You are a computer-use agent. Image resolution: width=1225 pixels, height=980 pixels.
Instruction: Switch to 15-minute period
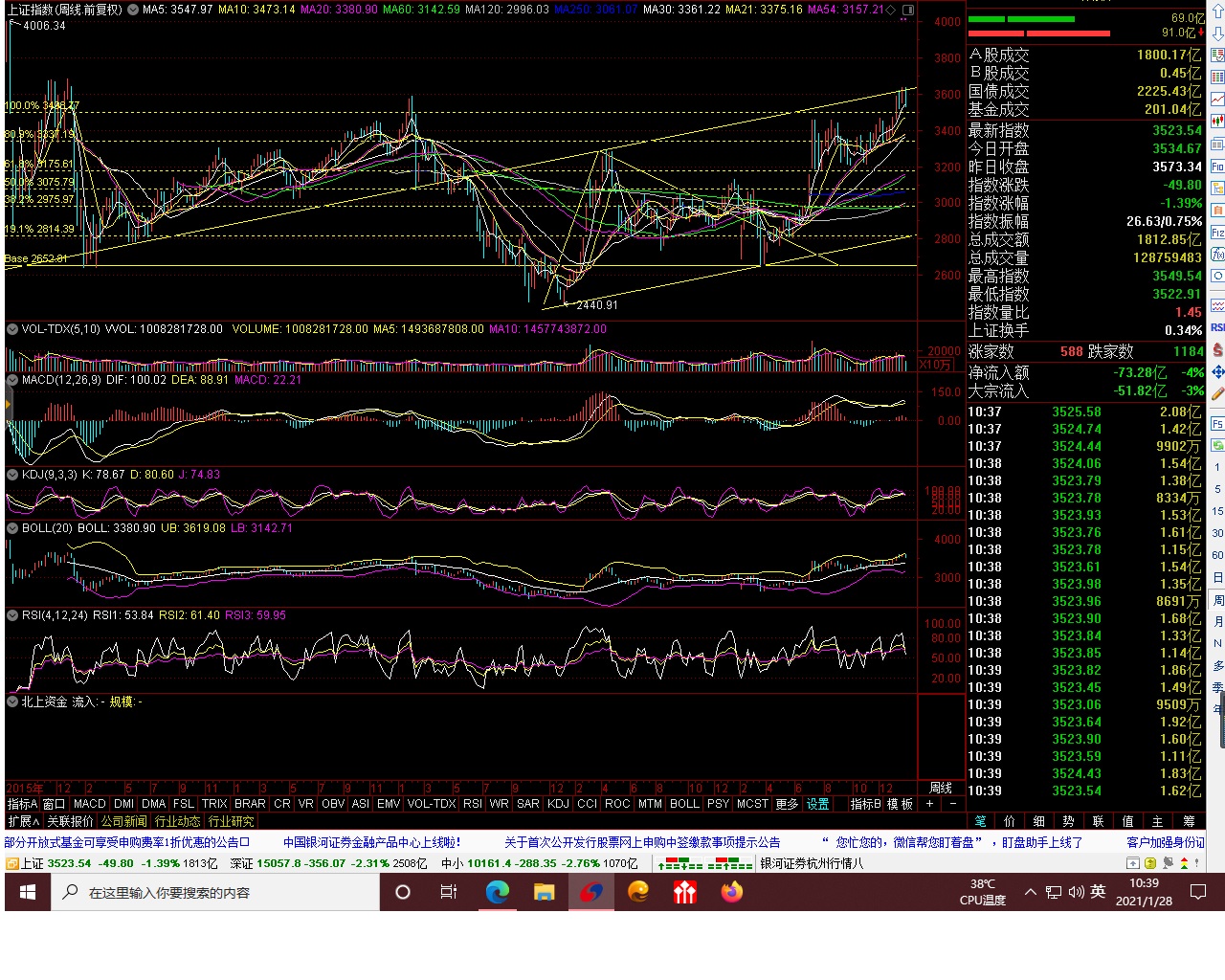[1217, 511]
